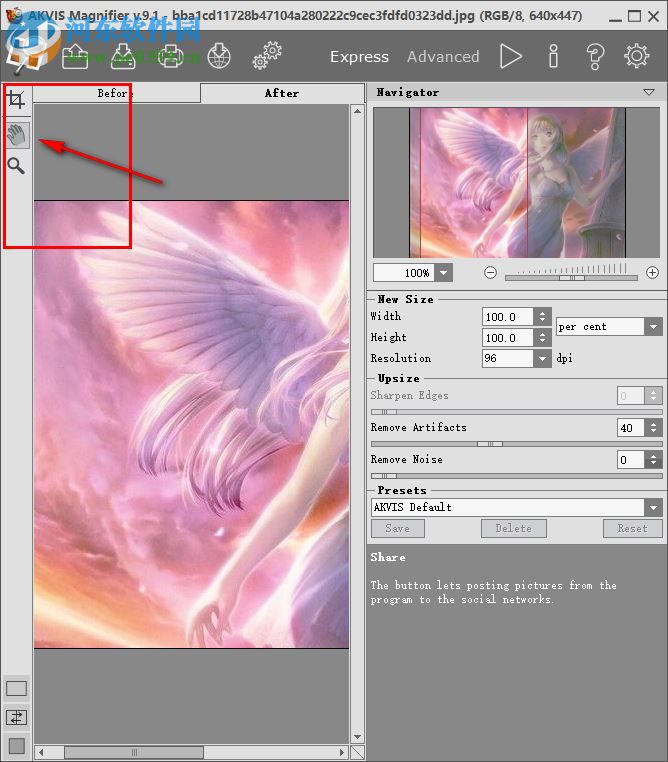
Task: Open help question mark icon
Action: tap(595, 57)
